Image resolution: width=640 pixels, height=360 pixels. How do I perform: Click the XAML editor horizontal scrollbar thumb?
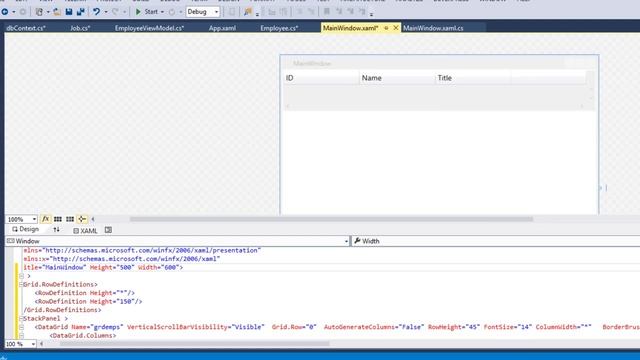click(x=195, y=344)
